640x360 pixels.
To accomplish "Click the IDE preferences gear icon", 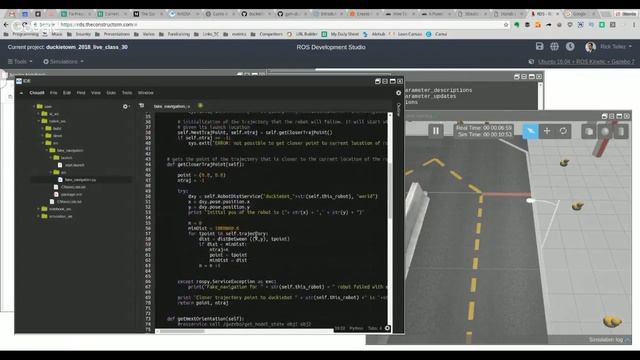I will tap(398, 93).
